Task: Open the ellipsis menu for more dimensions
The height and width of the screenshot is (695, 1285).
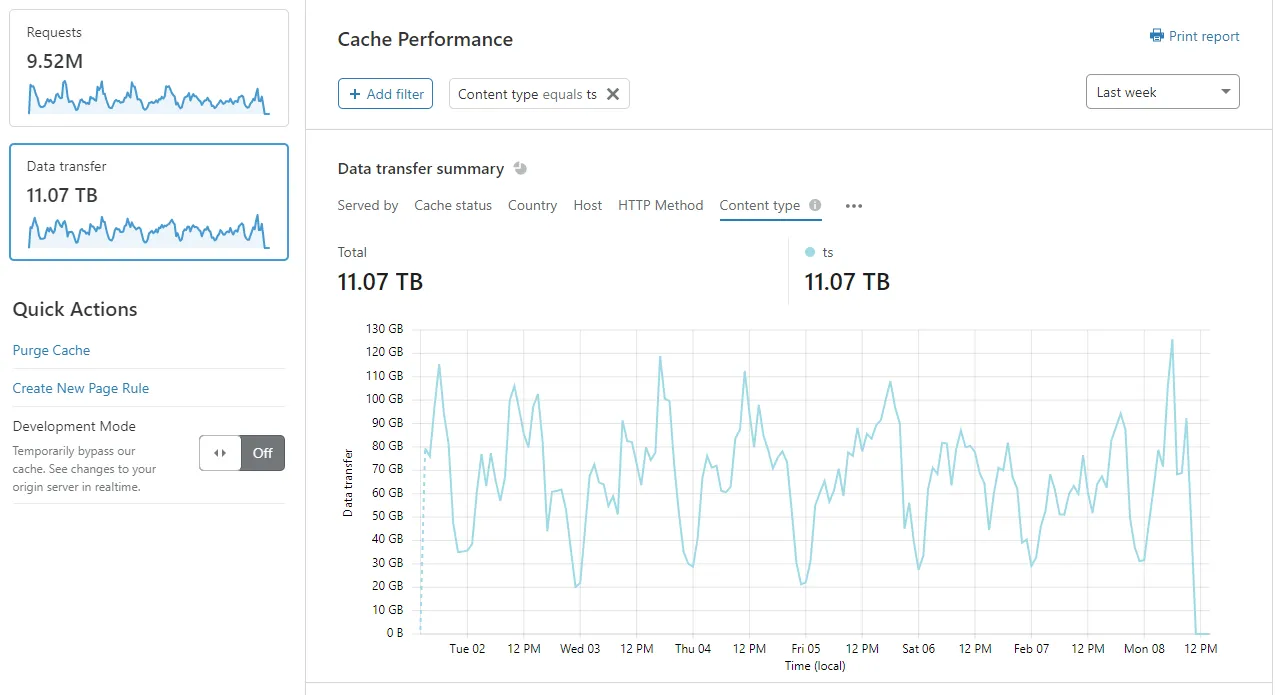Action: [853, 206]
